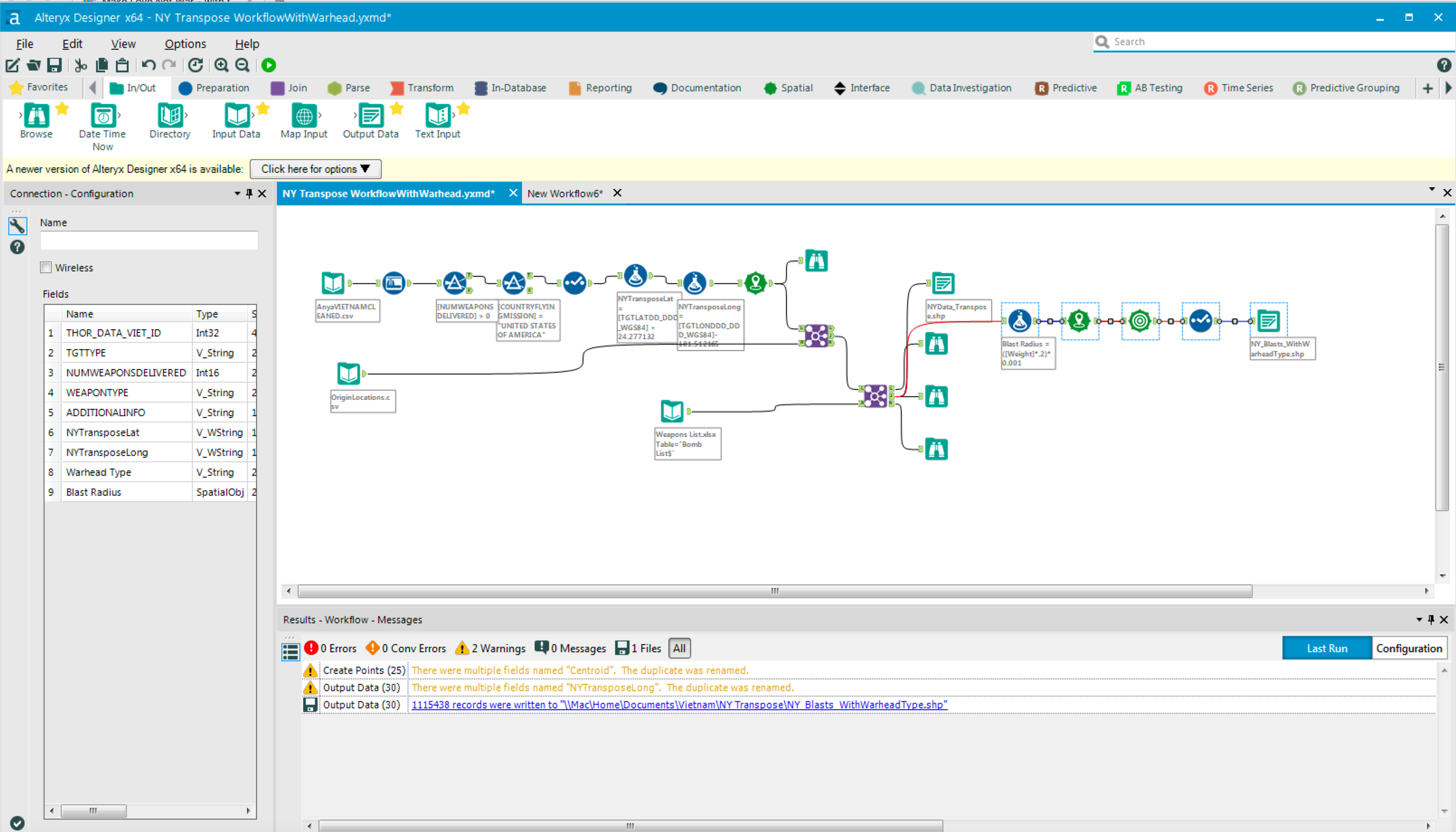Zoom out on the canvas
This screenshot has height=832, width=1456.
[242, 65]
